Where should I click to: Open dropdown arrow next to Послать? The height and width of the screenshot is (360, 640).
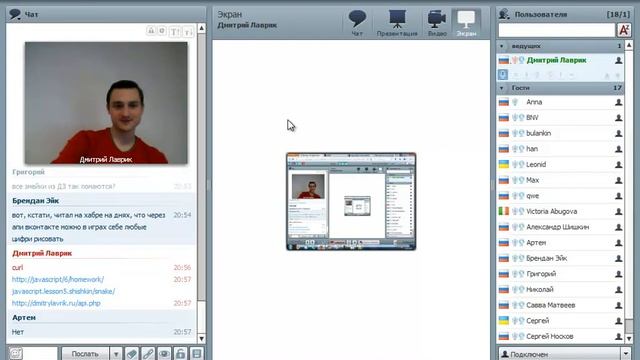[x=116, y=353]
